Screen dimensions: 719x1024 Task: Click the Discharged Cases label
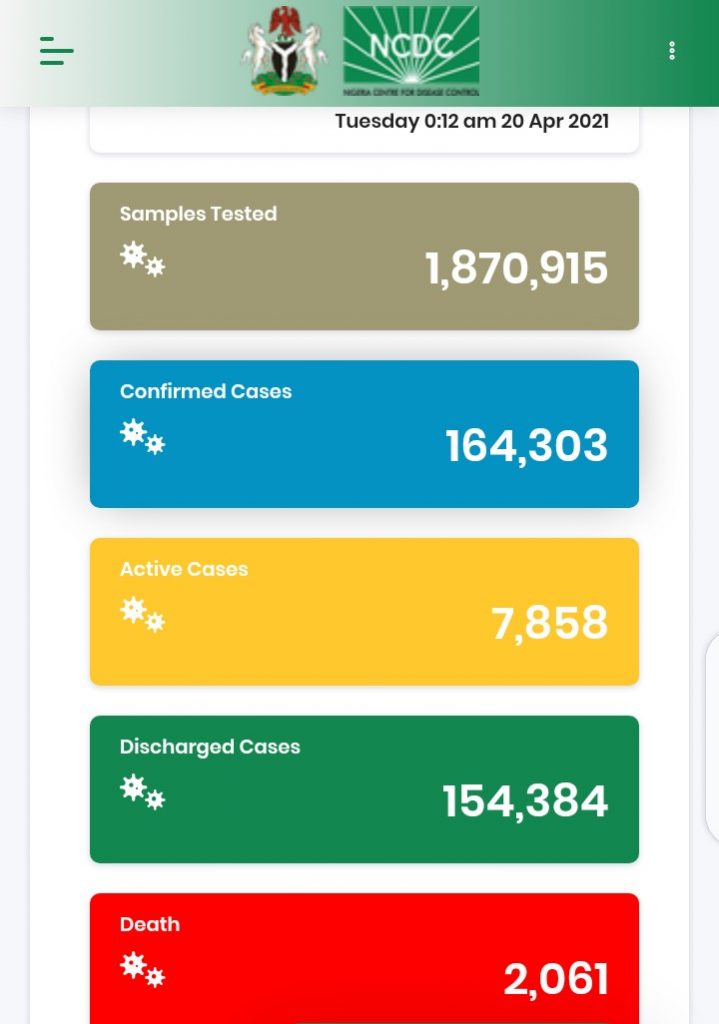pyautogui.click(x=210, y=747)
